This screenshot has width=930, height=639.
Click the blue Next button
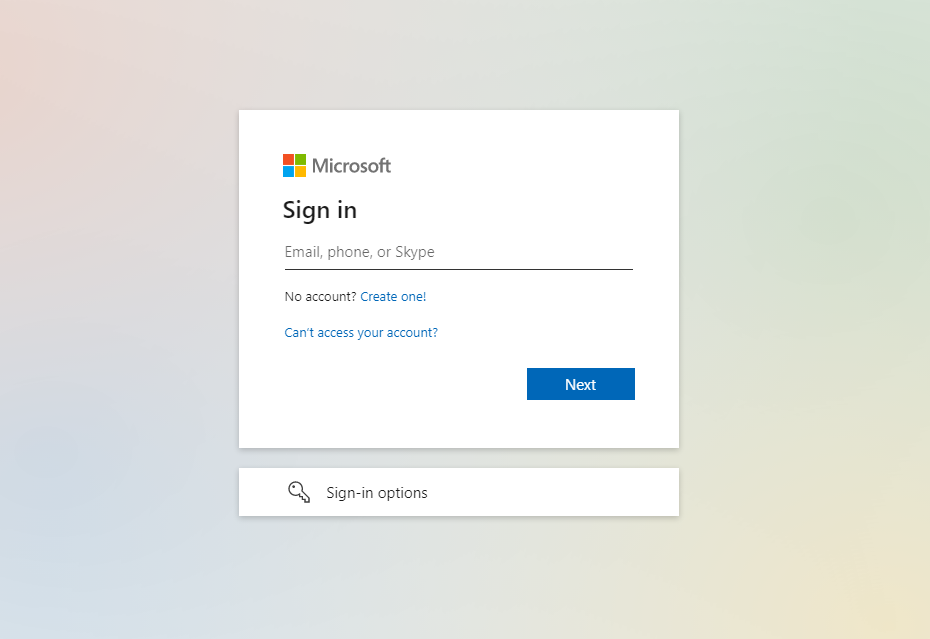pos(581,384)
